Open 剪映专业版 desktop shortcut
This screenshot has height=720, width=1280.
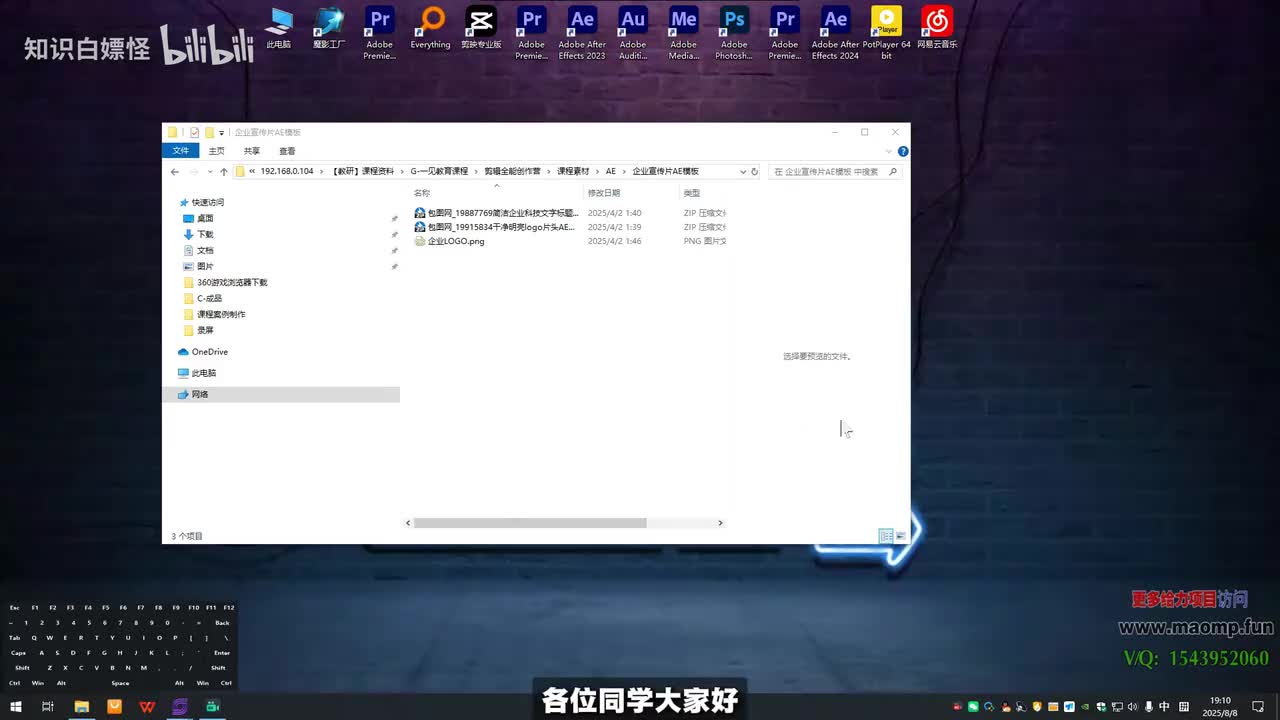coord(481,27)
